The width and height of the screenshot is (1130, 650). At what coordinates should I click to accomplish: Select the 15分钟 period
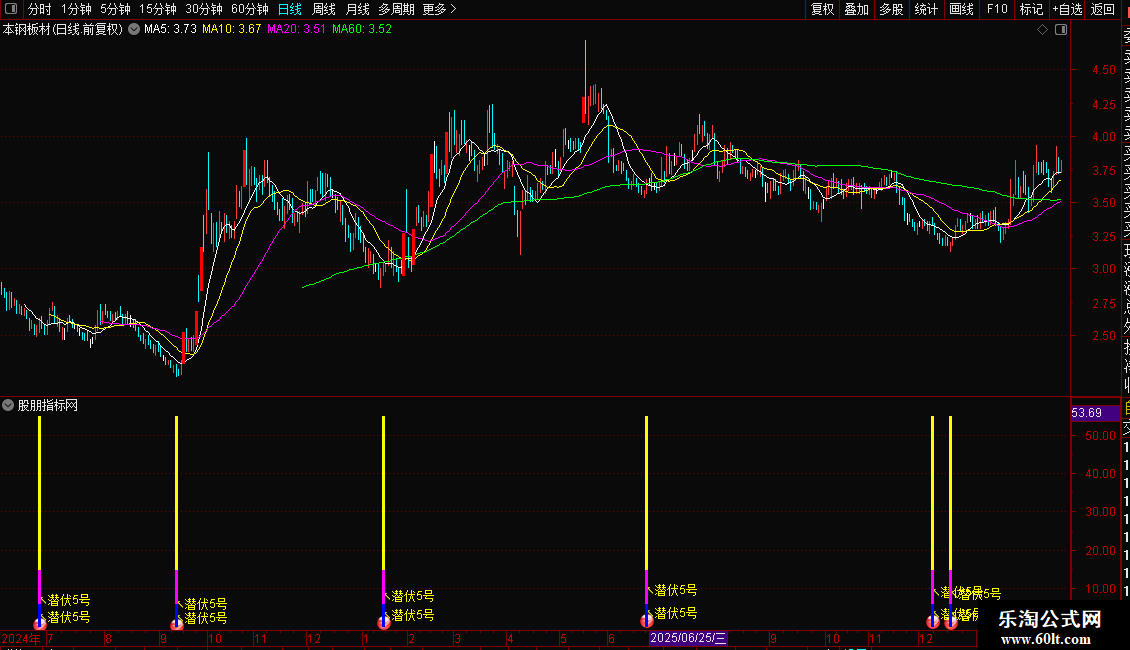[x=158, y=9]
